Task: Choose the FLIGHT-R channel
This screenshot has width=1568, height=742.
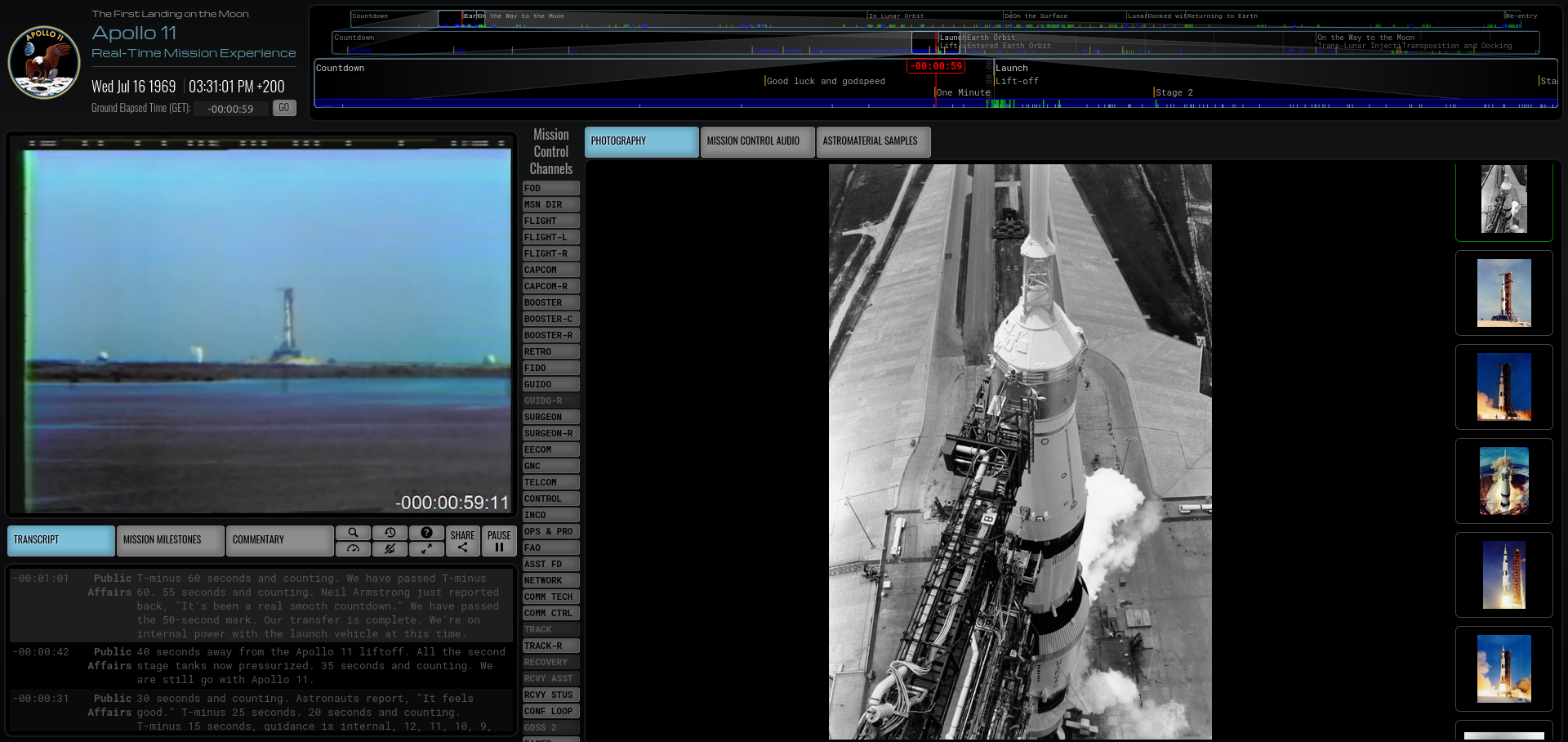Action: pyautogui.click(x=551, y=253)
